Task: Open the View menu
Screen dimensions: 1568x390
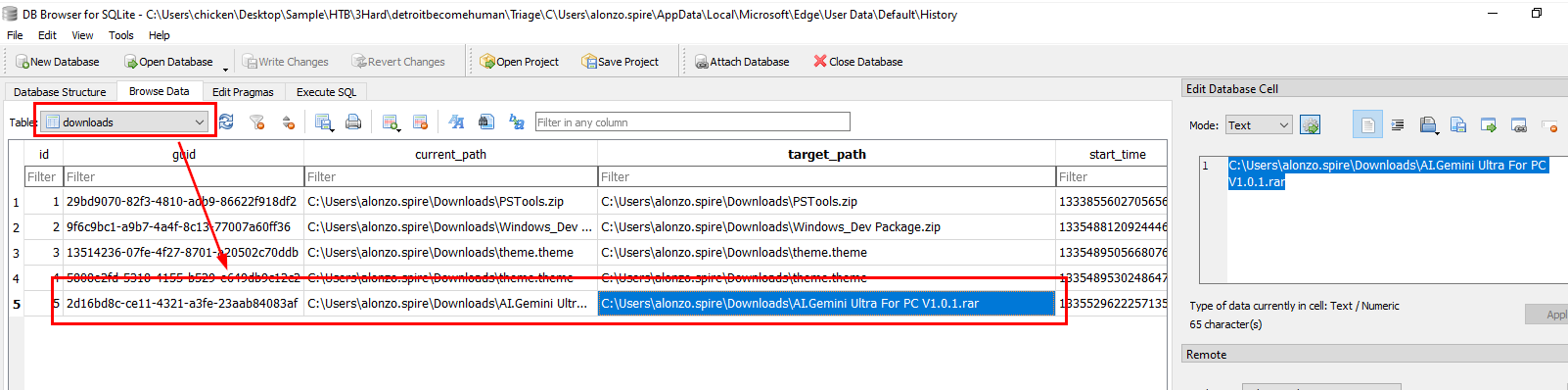Action: [82, 35]
